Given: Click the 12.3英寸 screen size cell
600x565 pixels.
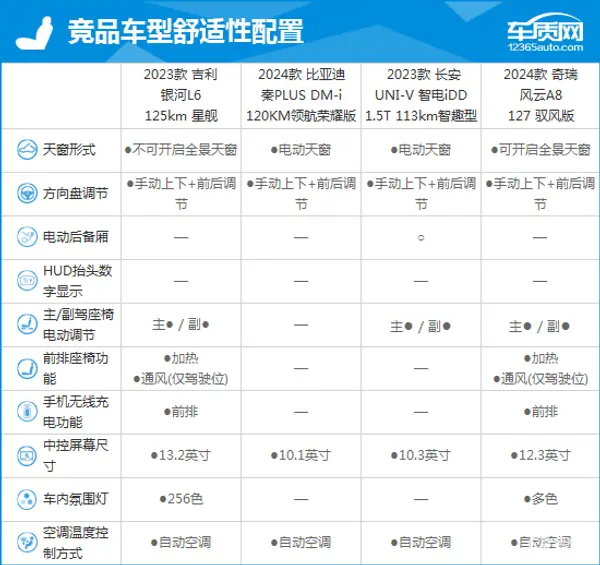Looking at the screenshot, I should (541, 455).
